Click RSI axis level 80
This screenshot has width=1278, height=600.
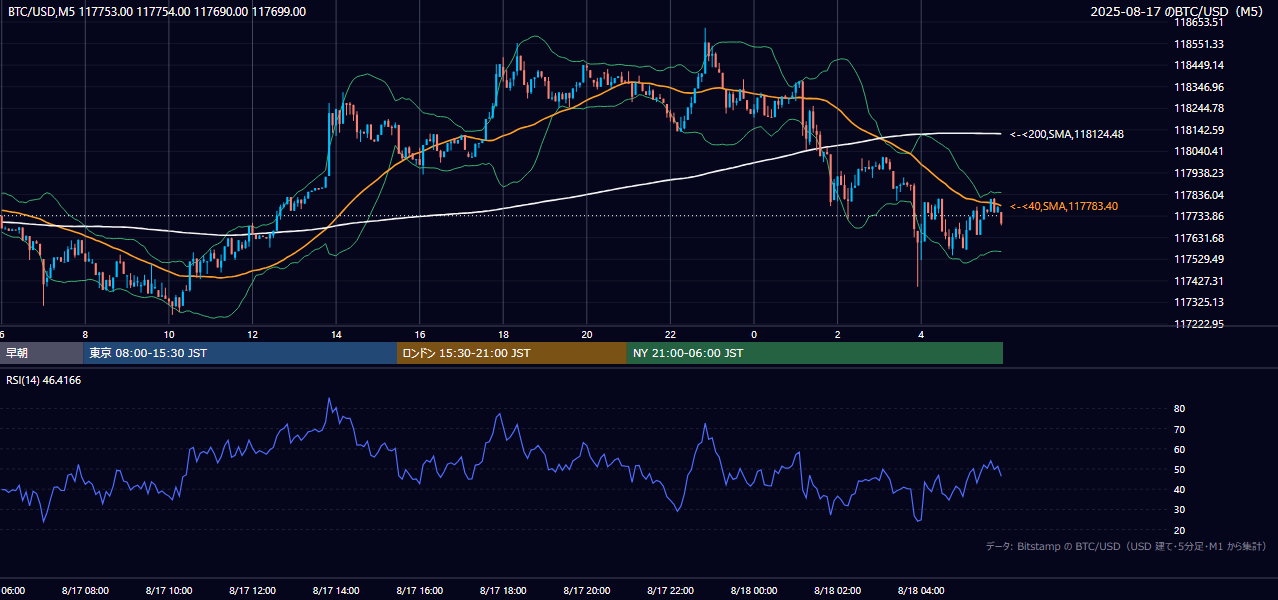pos(1179,409)
